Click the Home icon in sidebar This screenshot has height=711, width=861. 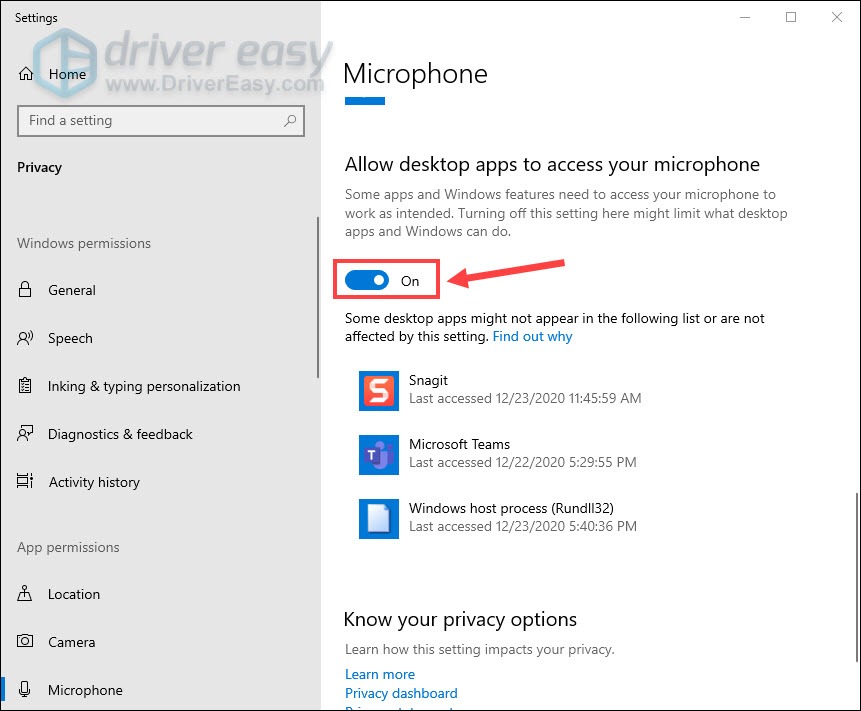point(25,74)
